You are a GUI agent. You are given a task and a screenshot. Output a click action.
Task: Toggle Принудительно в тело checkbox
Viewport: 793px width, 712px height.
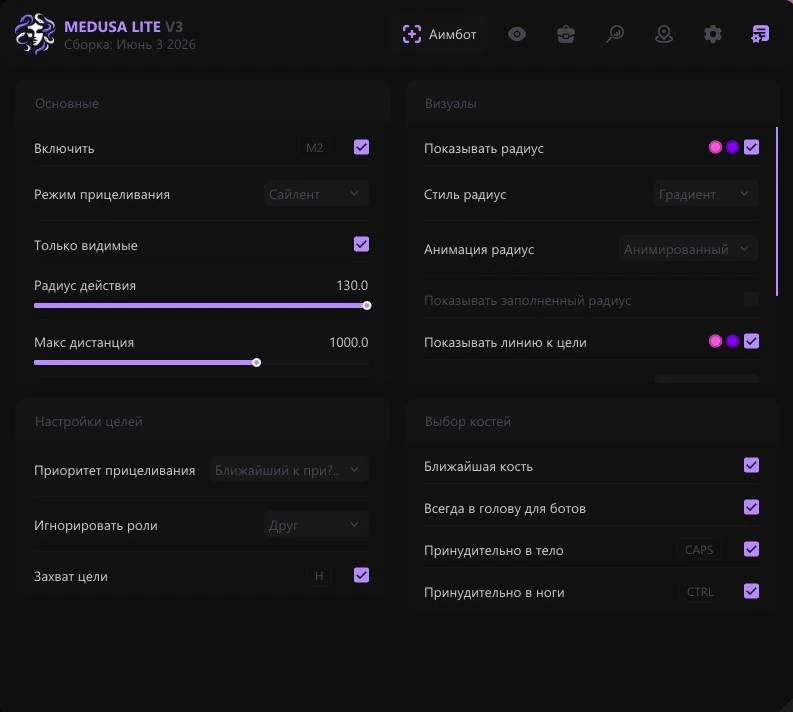(752, 549)
